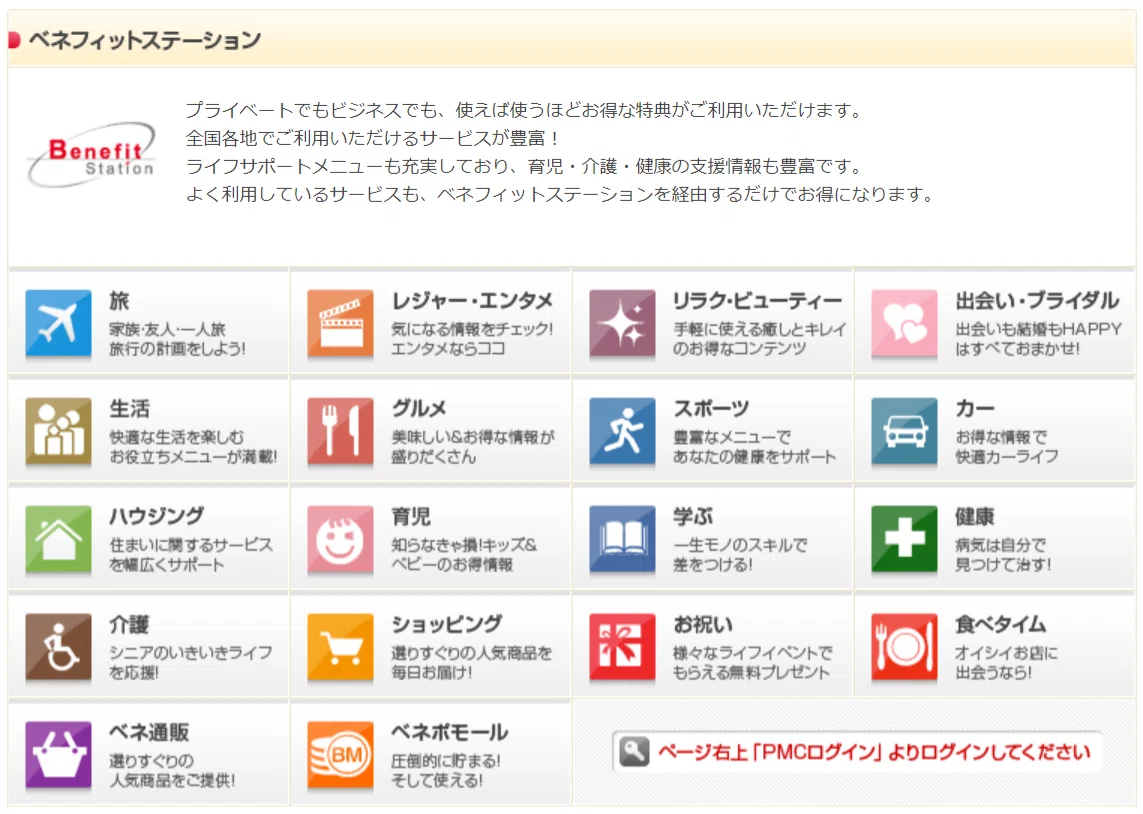1143x814 pixels.
Task: Click intro line 全国各地でご利用いただけるサービスが豊富!
Action: point(372,138)
